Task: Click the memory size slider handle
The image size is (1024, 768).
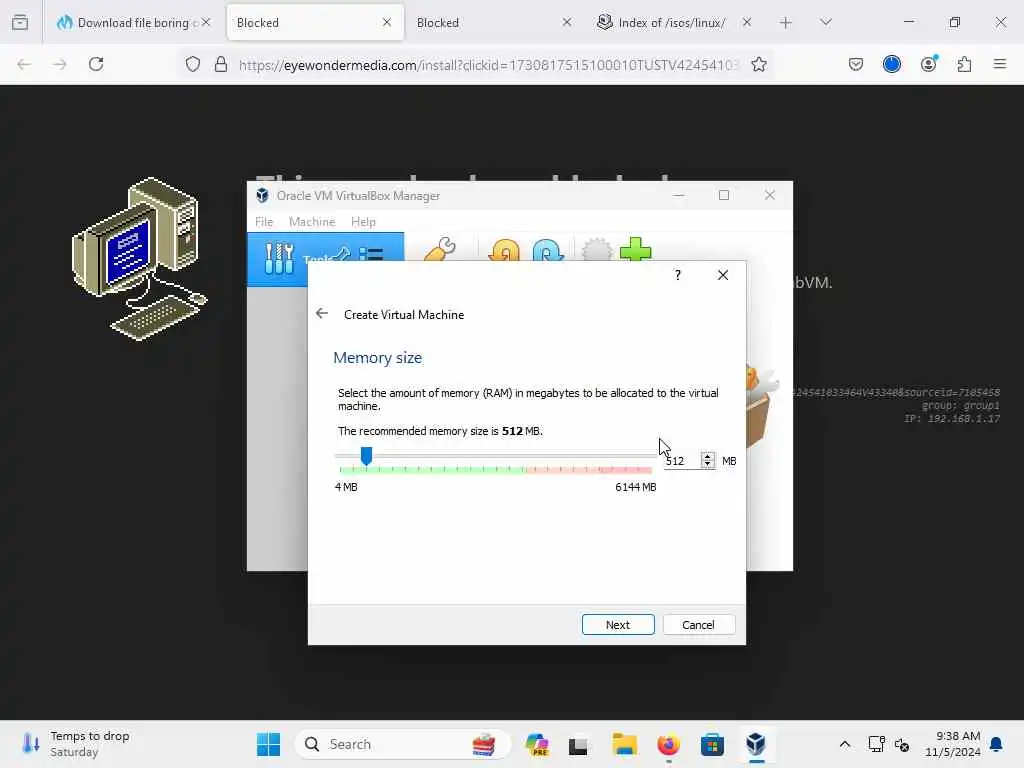Action: point(366,456)
